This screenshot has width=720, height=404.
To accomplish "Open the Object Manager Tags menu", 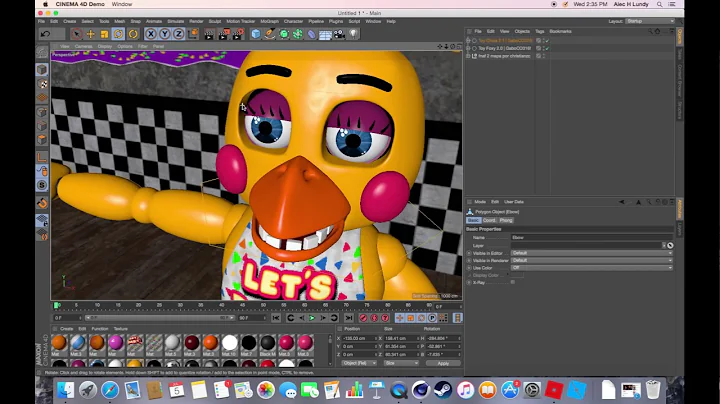I will [540, 31].
